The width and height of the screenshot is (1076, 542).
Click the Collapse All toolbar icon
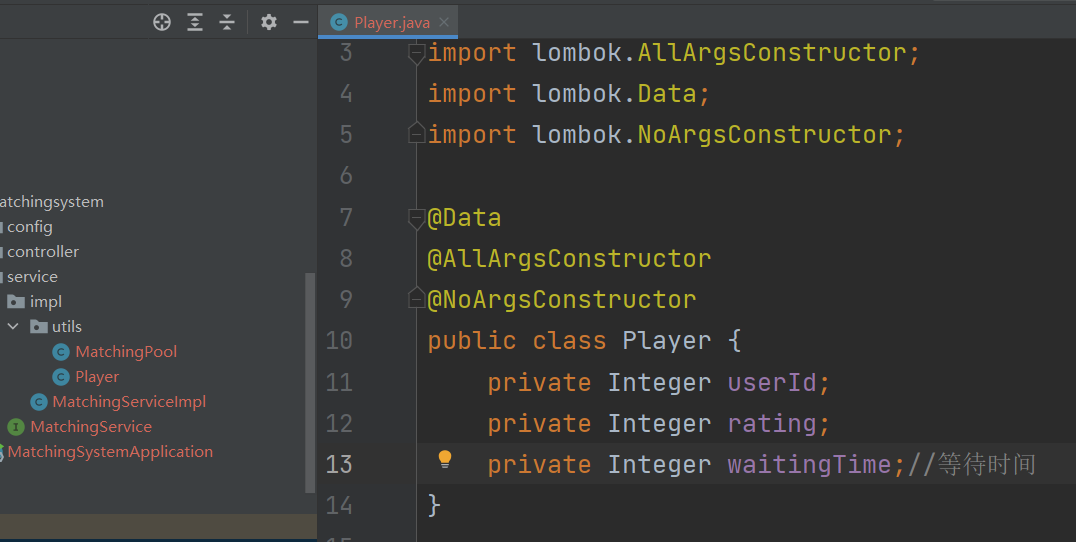(227, 22)
